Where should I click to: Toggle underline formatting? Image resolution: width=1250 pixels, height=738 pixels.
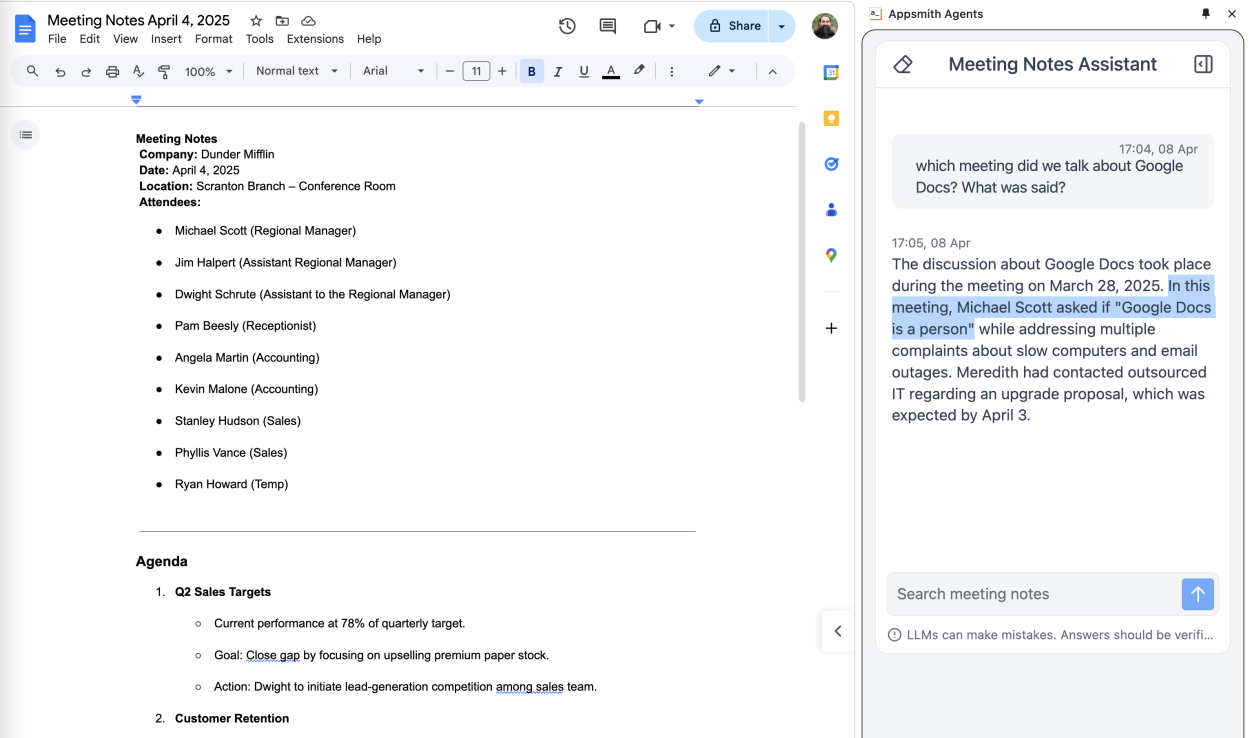pos(584,72)
